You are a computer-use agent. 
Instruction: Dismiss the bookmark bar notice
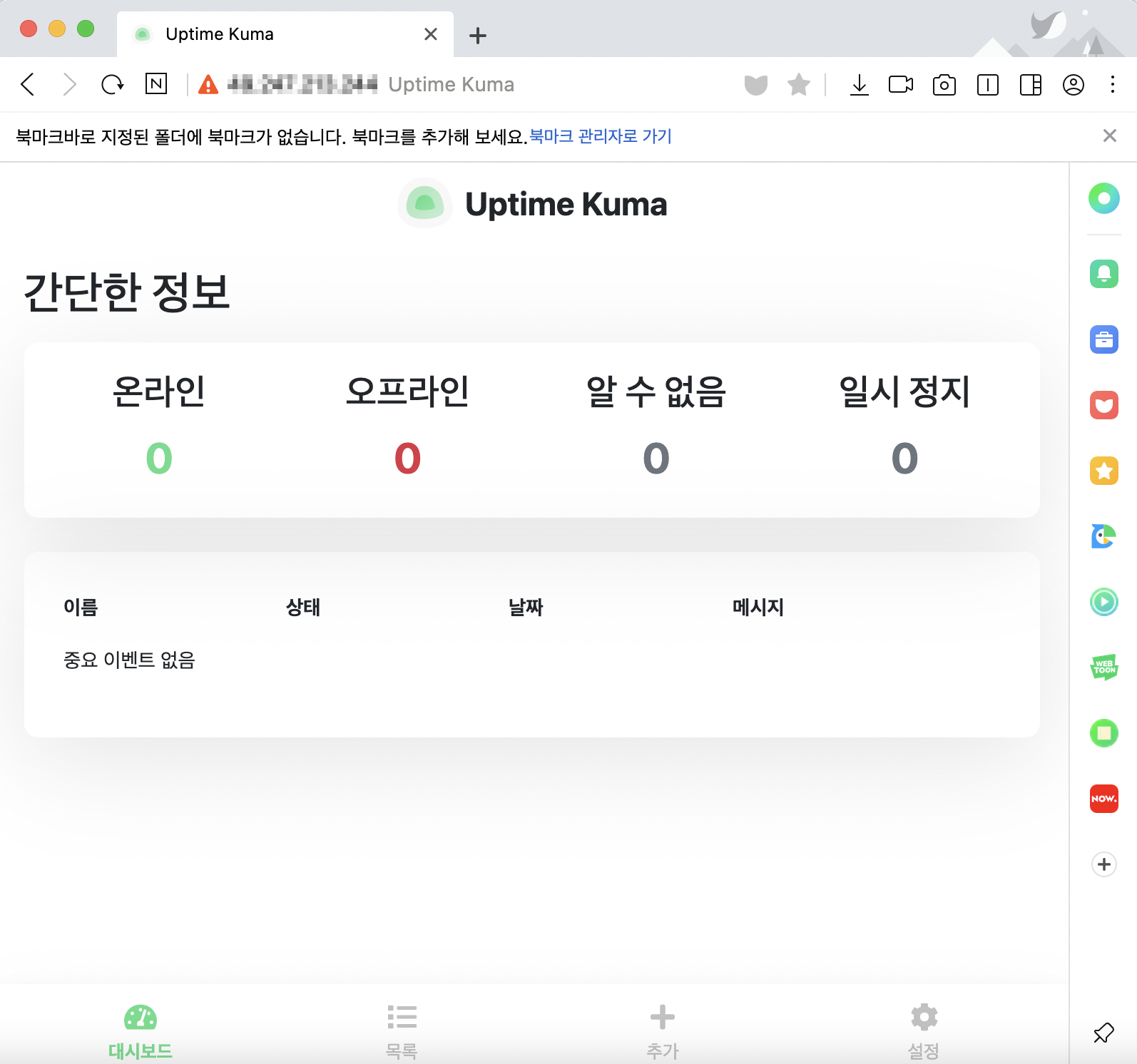click(1110, 135)
